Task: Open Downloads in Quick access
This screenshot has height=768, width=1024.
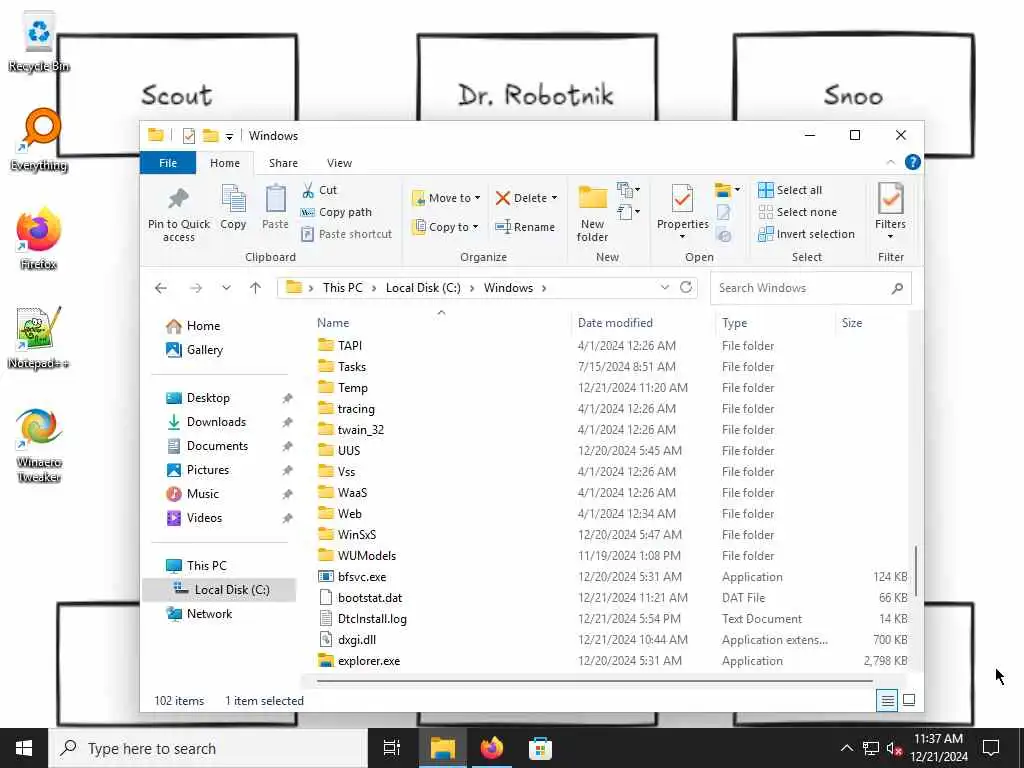Action: click(x=206, y=422)
